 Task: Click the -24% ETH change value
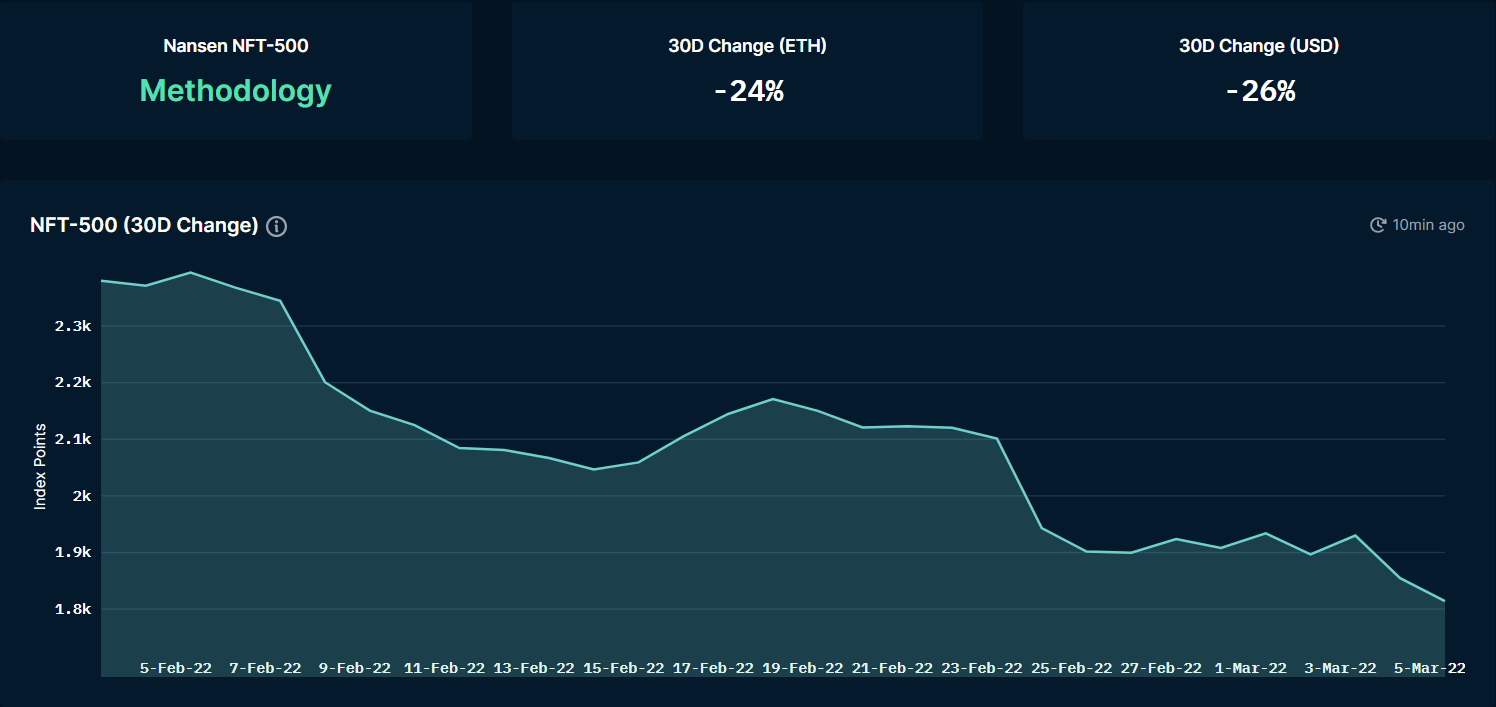click(748, 91)
